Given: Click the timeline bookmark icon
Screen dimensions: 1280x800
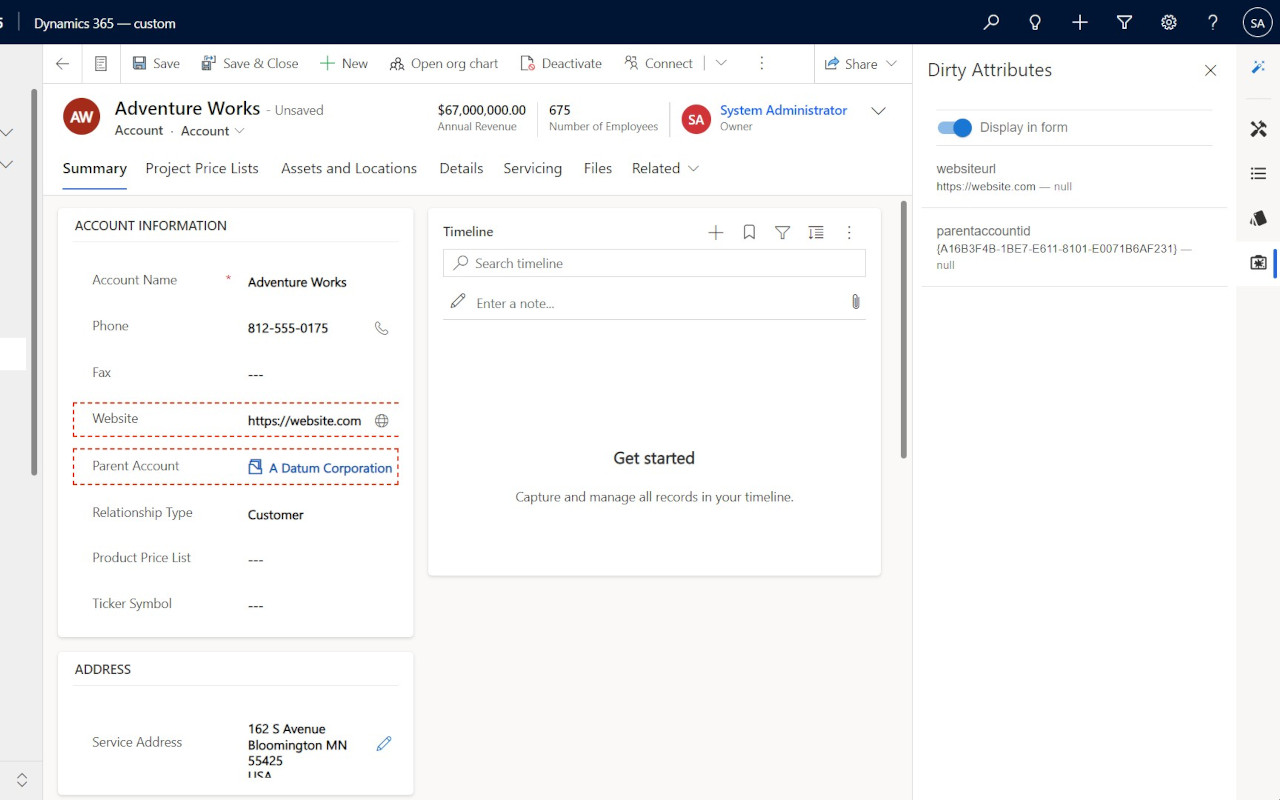Looking at the screenshot, I should (x=749, y=232).
